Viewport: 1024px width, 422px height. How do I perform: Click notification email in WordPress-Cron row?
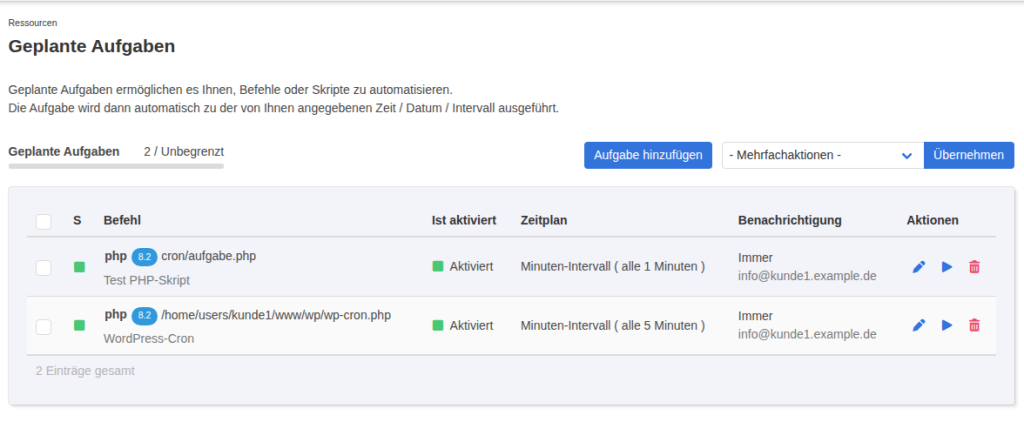point(807,334)
